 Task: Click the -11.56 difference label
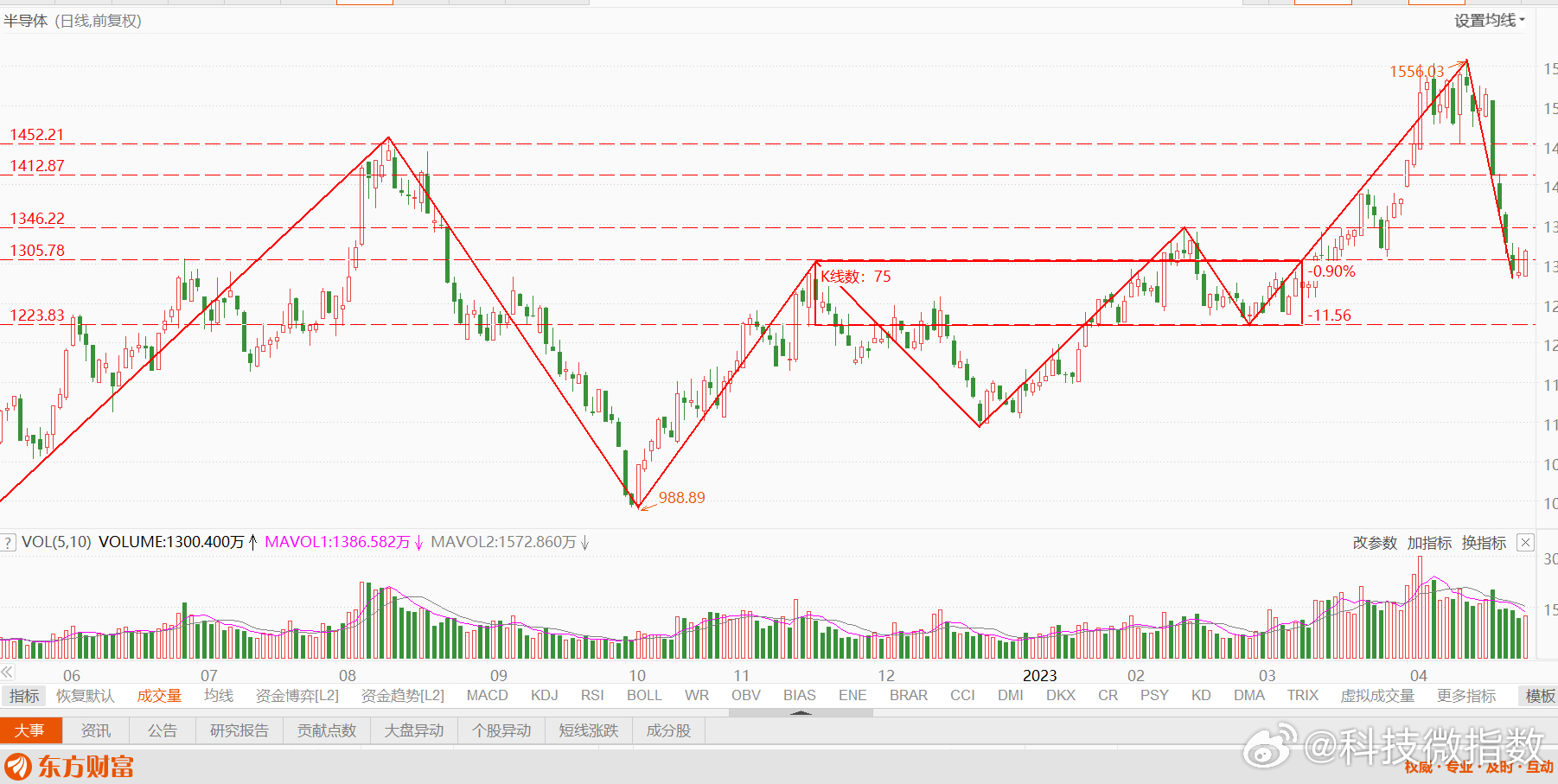(x=1330, y=316)
